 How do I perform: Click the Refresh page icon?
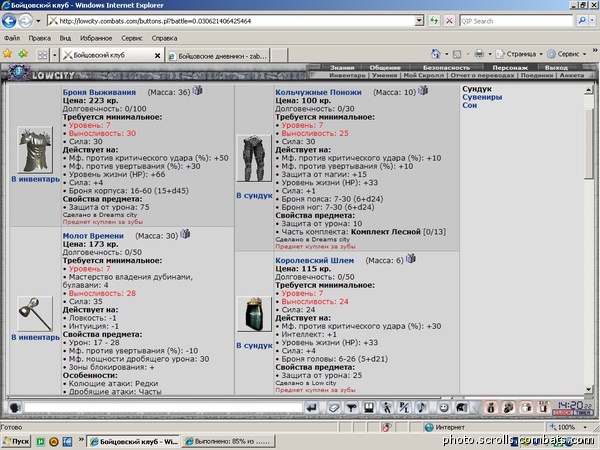[x=434, y=21]
